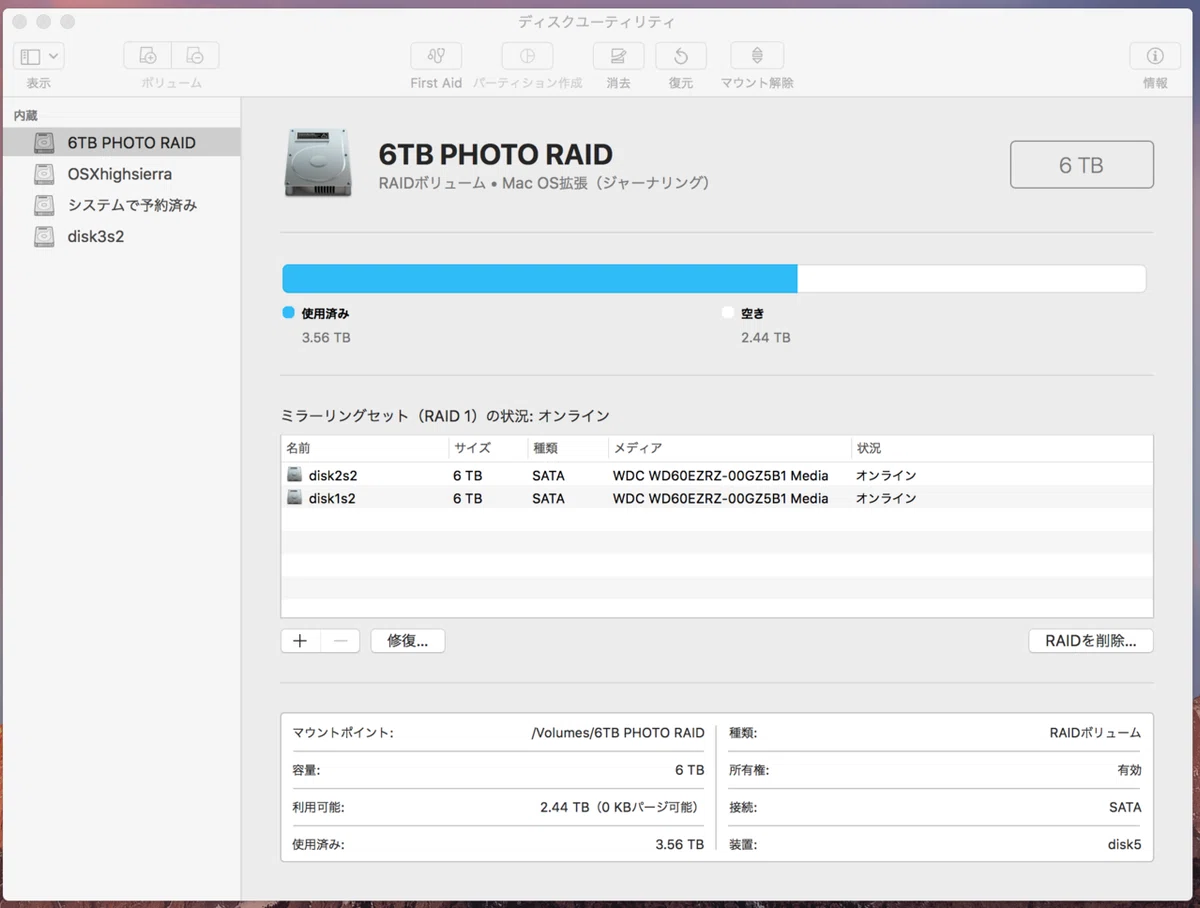
Task: Run First Aid on the volume
Action: click(x=436, y=56)
